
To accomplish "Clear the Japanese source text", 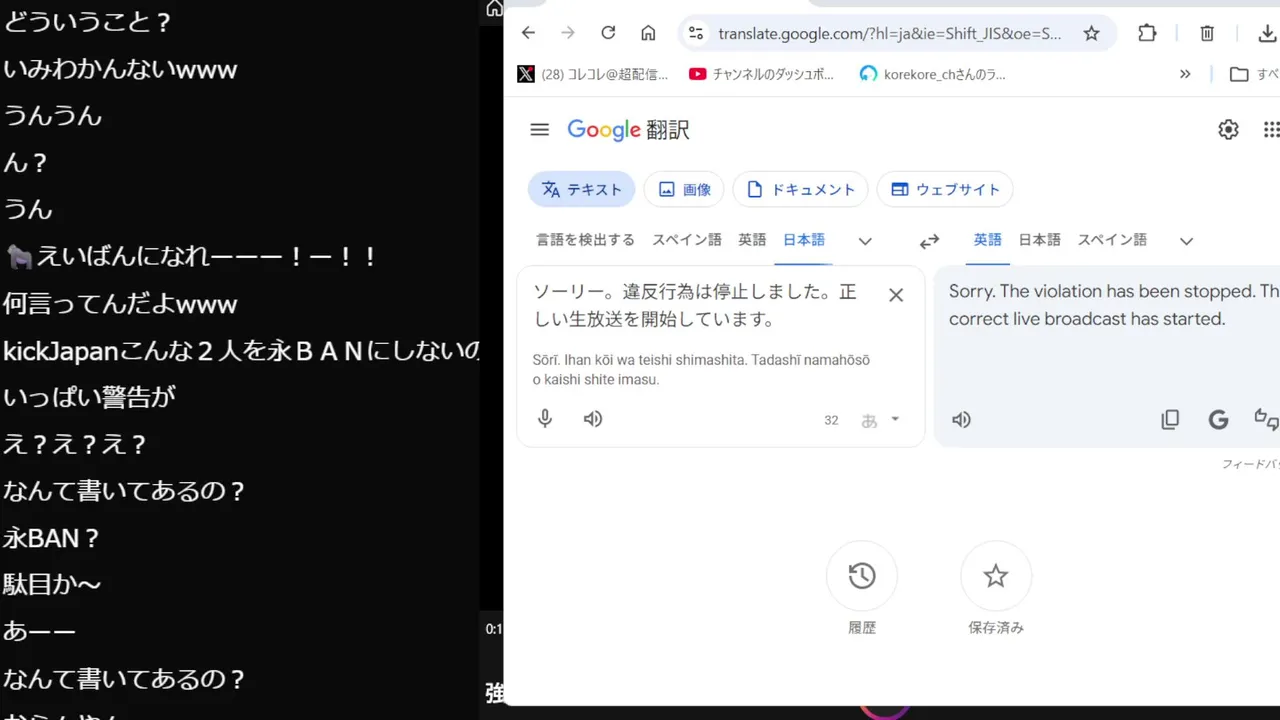I will coord(896,295).
